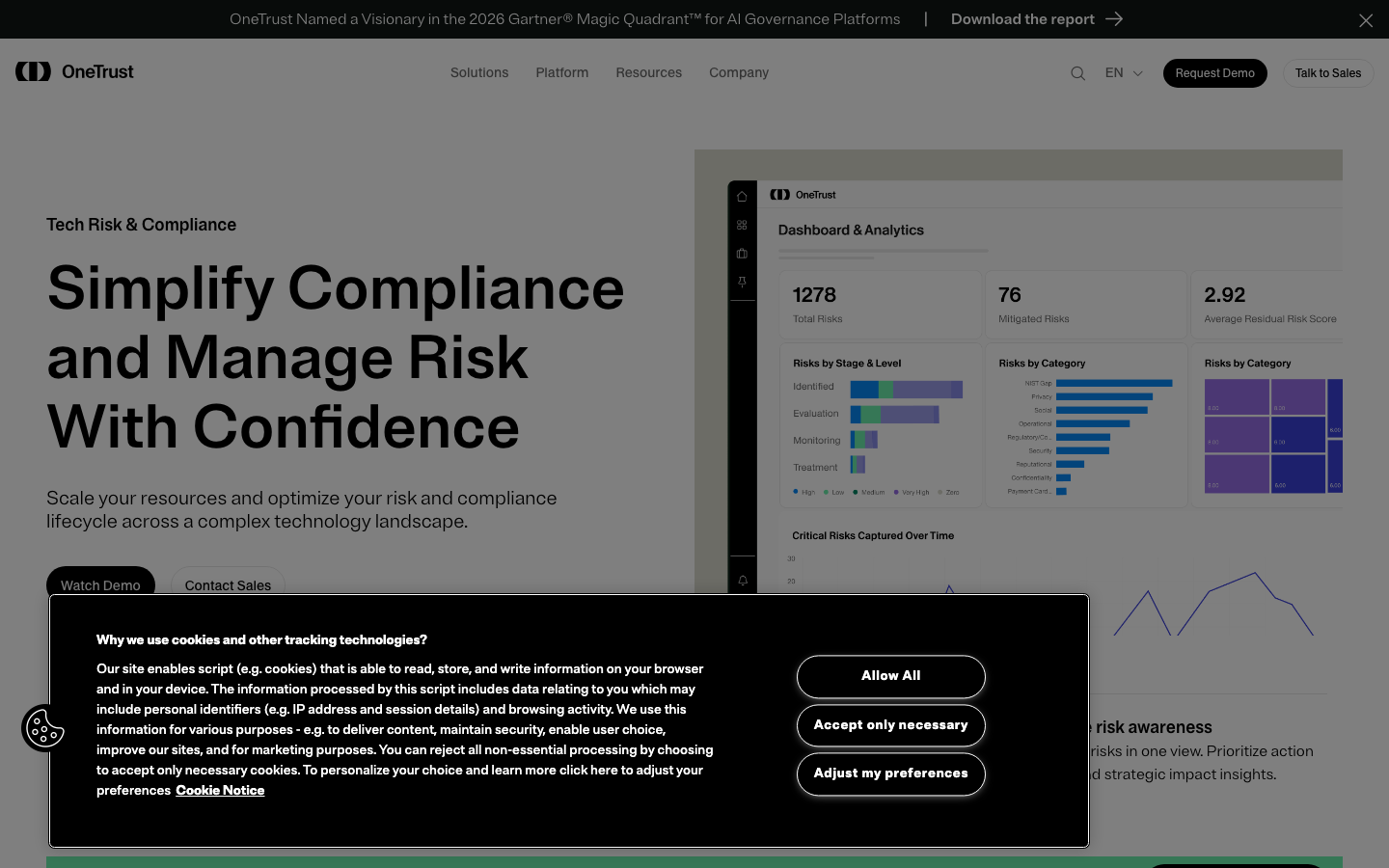Click Accept only necessary button
Screen dimensions: 1389x868
891,725
